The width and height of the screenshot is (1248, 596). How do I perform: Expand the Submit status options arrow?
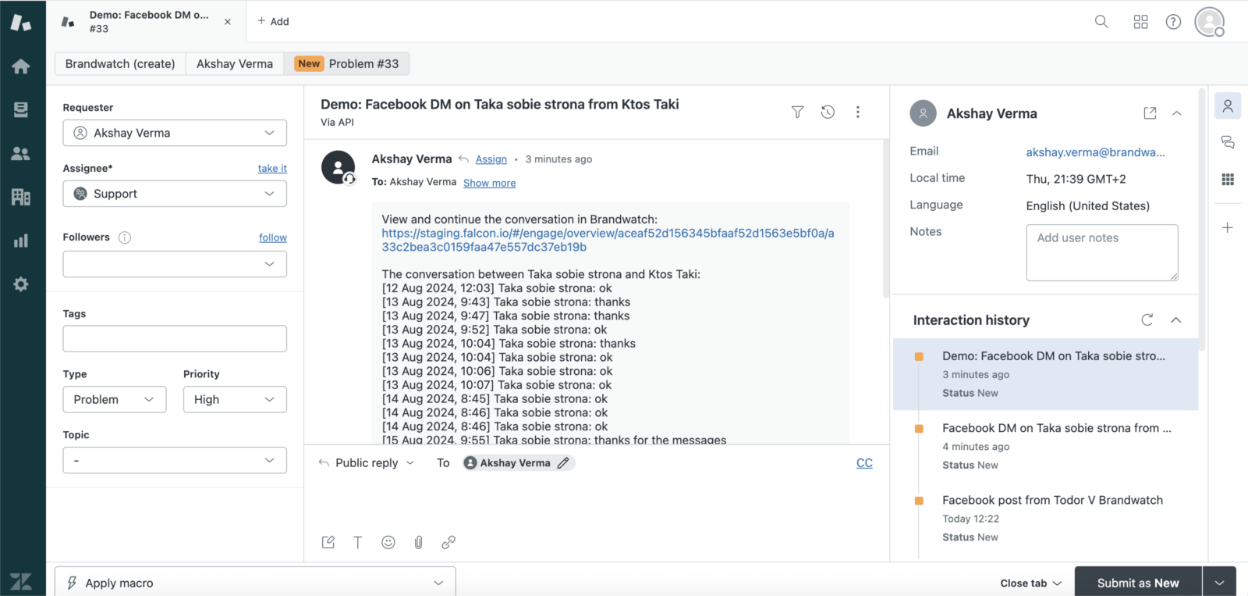[1219, 583]
